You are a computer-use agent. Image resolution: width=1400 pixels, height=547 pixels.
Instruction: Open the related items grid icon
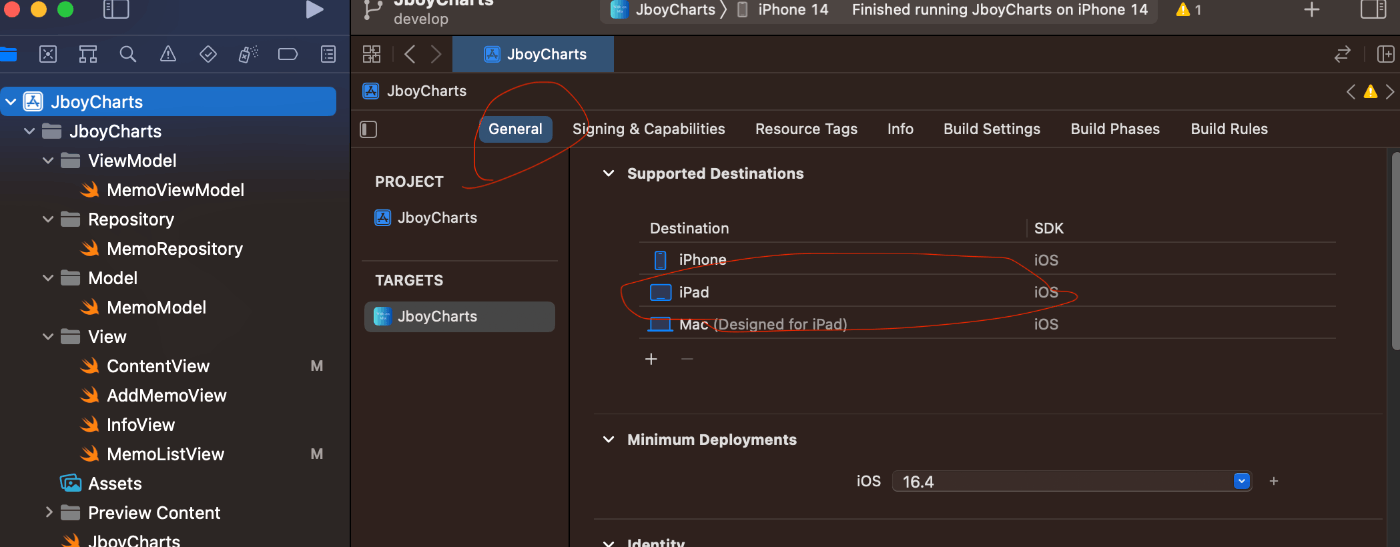point(372,54)
